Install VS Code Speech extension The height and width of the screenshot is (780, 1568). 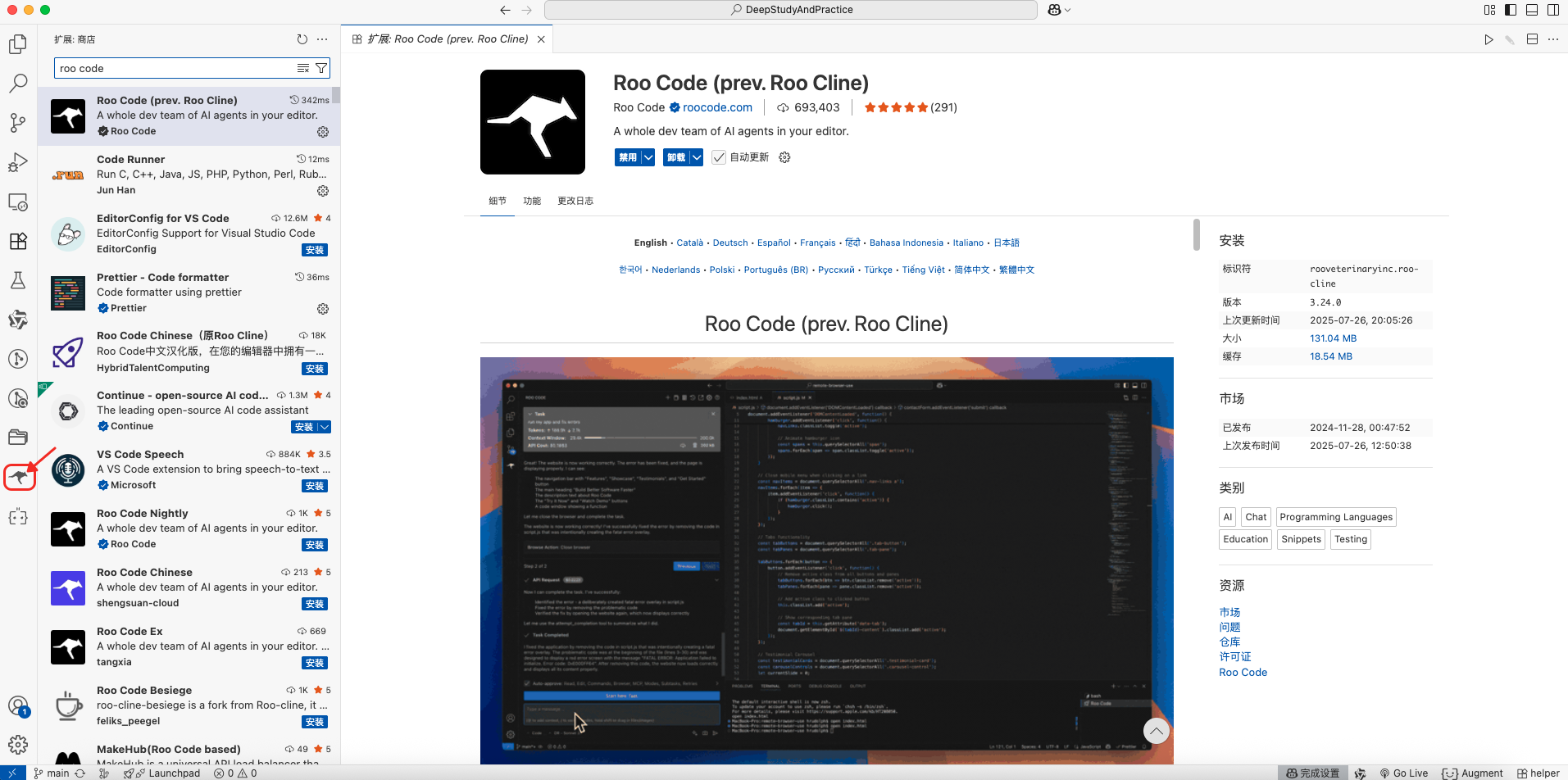coord(315,486)
